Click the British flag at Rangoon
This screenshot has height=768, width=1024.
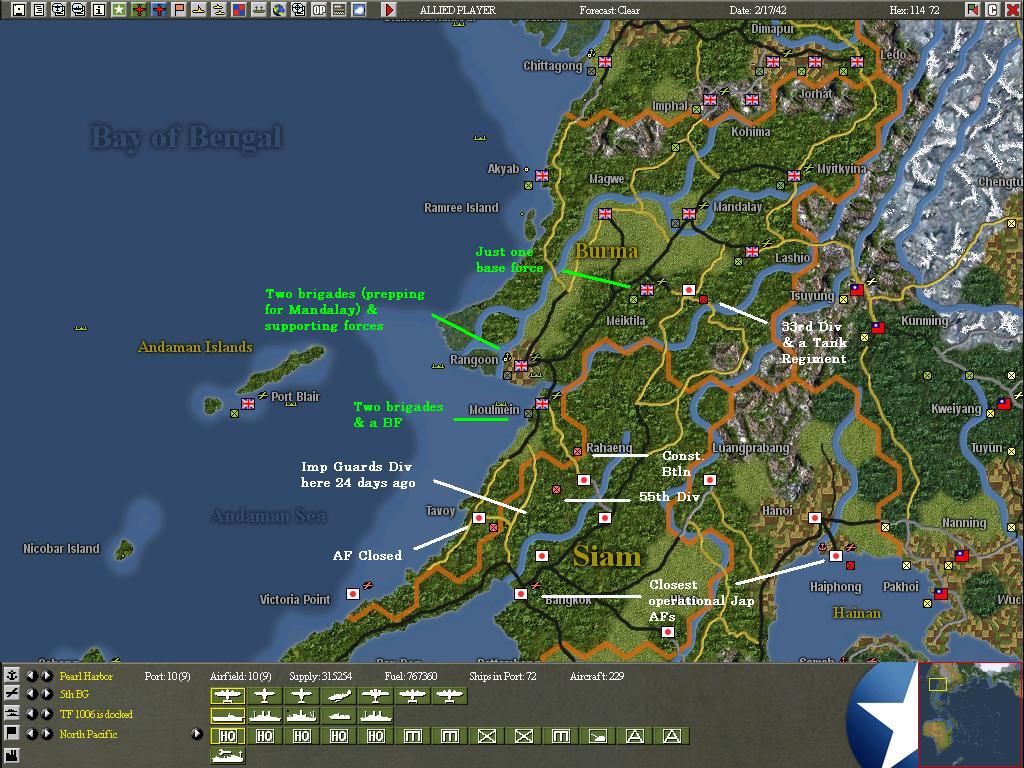click(x=520, y=366)
